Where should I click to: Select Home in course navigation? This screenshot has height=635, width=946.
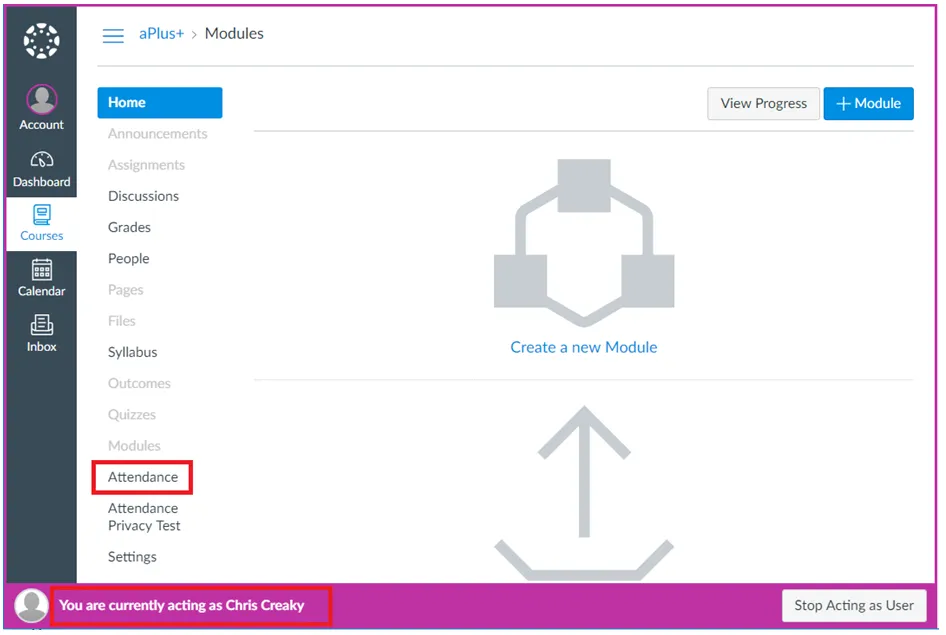pyautogui.click(x=160, y=103)
